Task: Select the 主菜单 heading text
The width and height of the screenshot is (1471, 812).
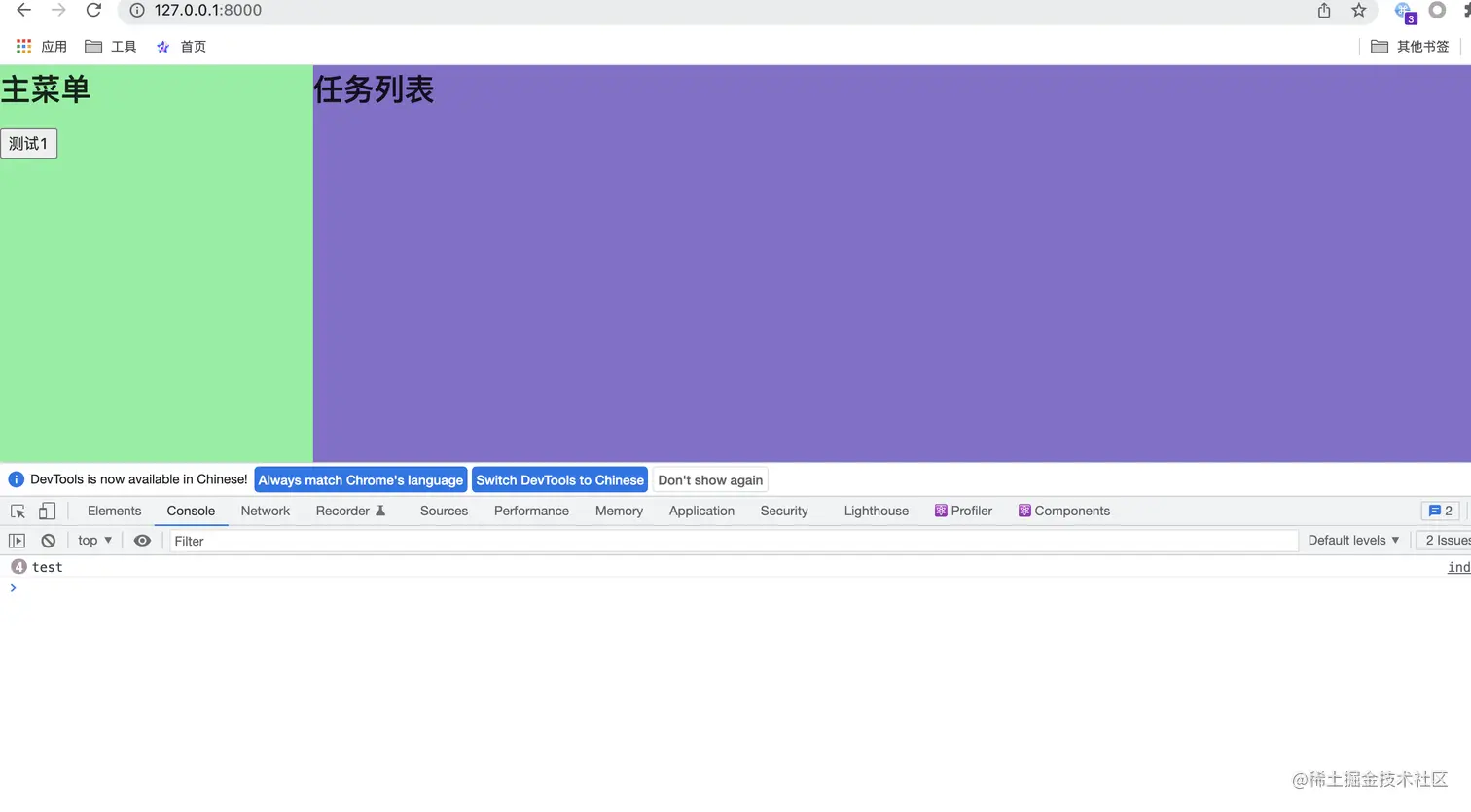Action: pos(46,89)
